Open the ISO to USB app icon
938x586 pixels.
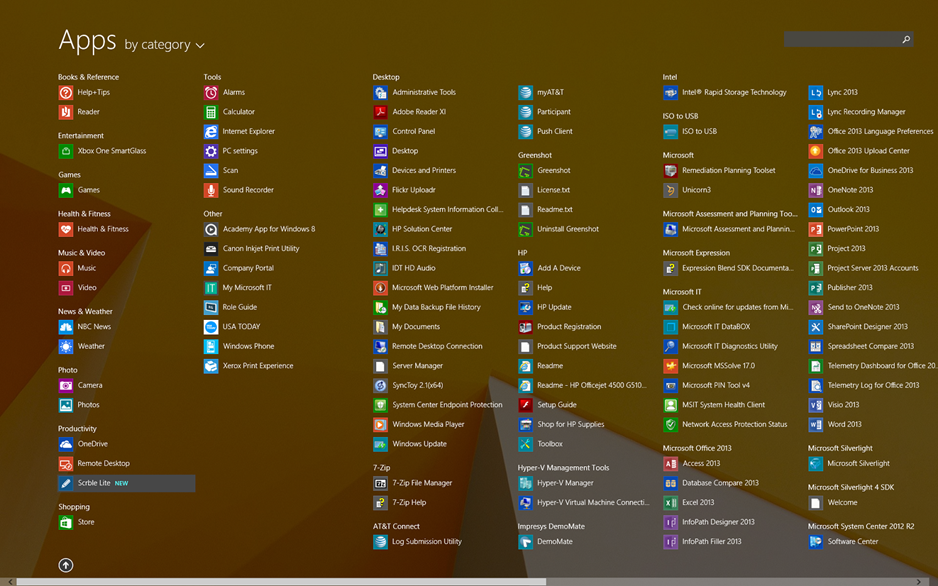[671, 132]
